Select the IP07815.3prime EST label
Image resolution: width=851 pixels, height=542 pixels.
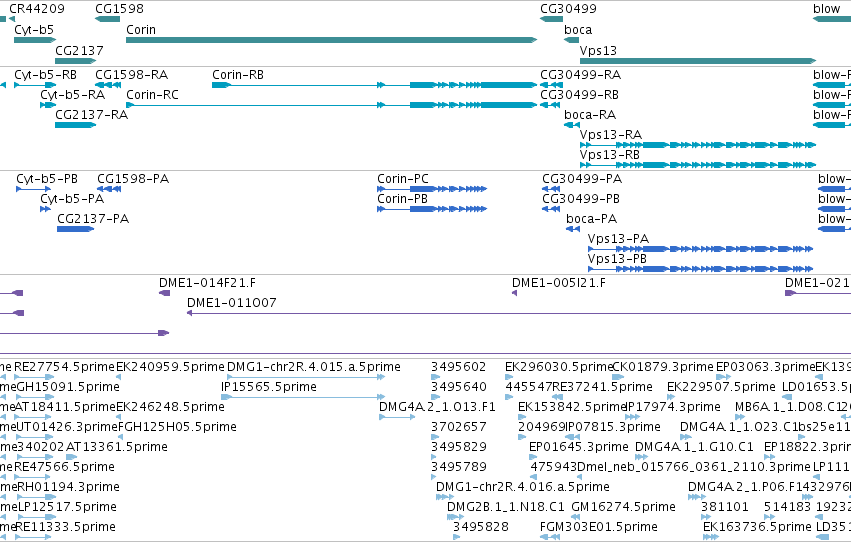tap(613, 427)
